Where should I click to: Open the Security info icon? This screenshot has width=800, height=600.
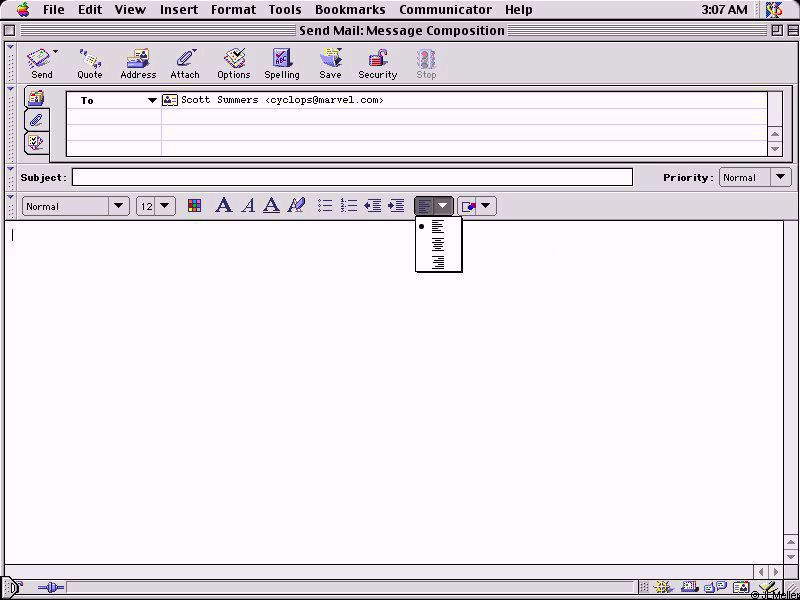pos(378,64)
